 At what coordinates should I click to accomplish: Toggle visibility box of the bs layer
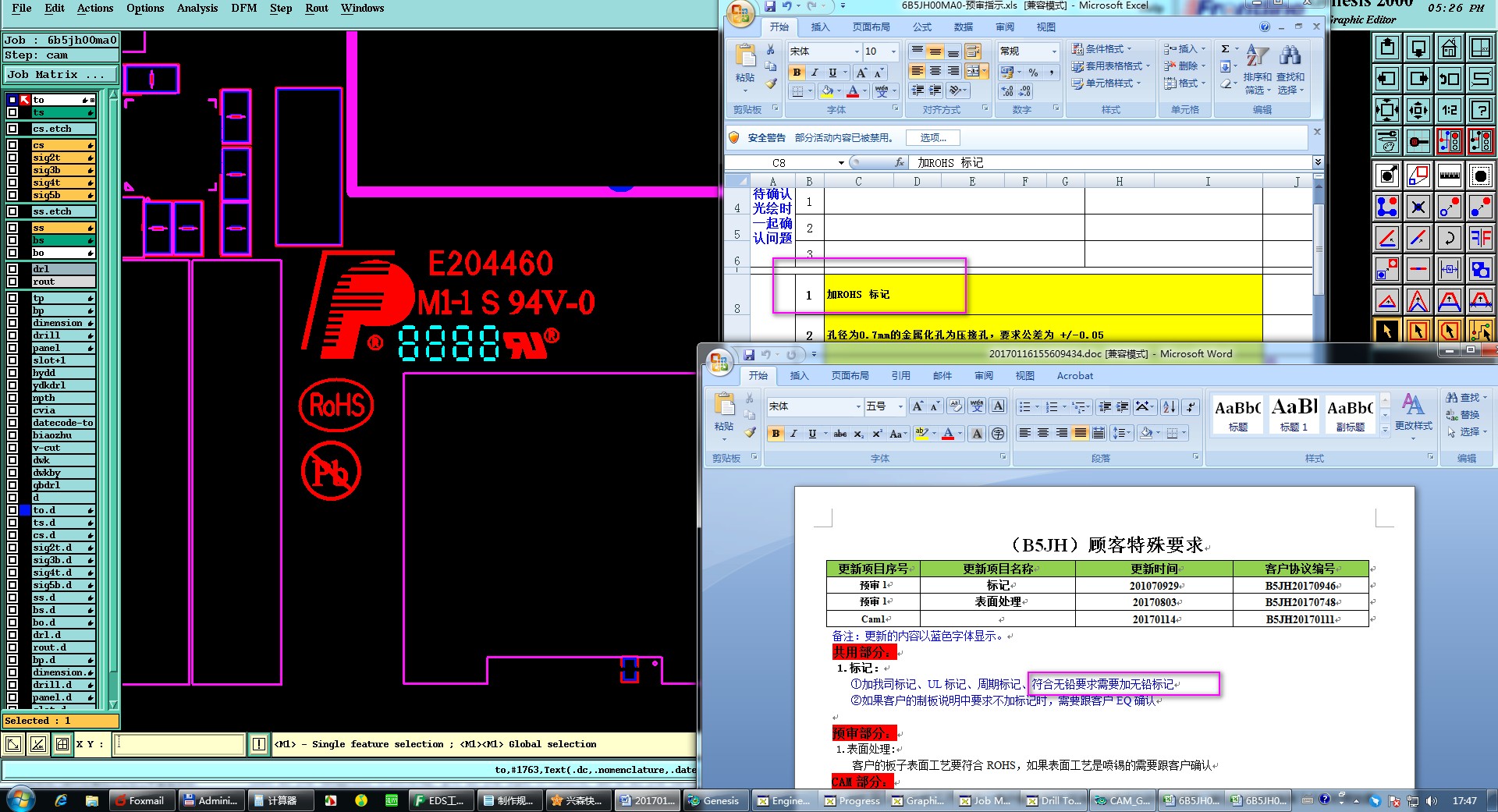(12, 240)
